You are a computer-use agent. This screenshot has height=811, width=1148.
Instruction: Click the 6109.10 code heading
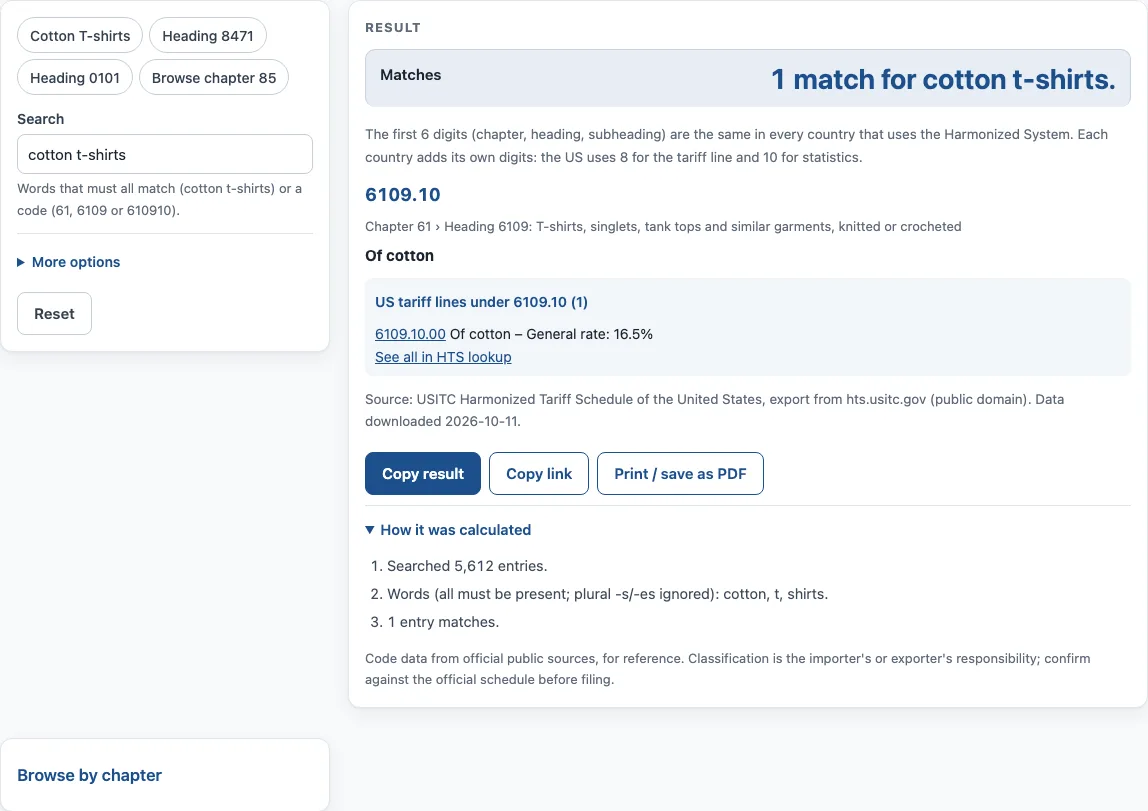[403, 195]
